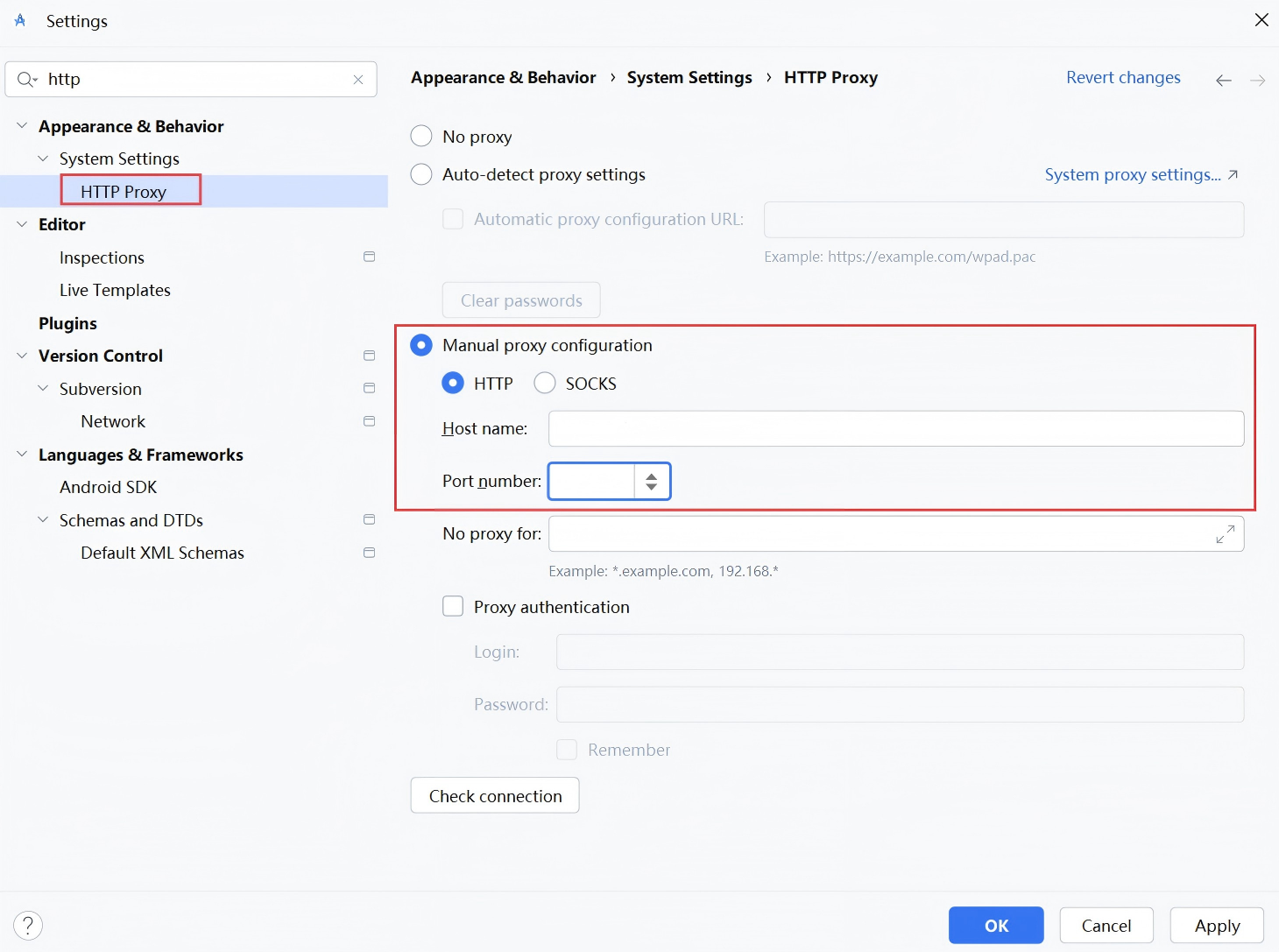
Task: Expand the "No proxy for" field editor icon
Action: point(1226,533)
